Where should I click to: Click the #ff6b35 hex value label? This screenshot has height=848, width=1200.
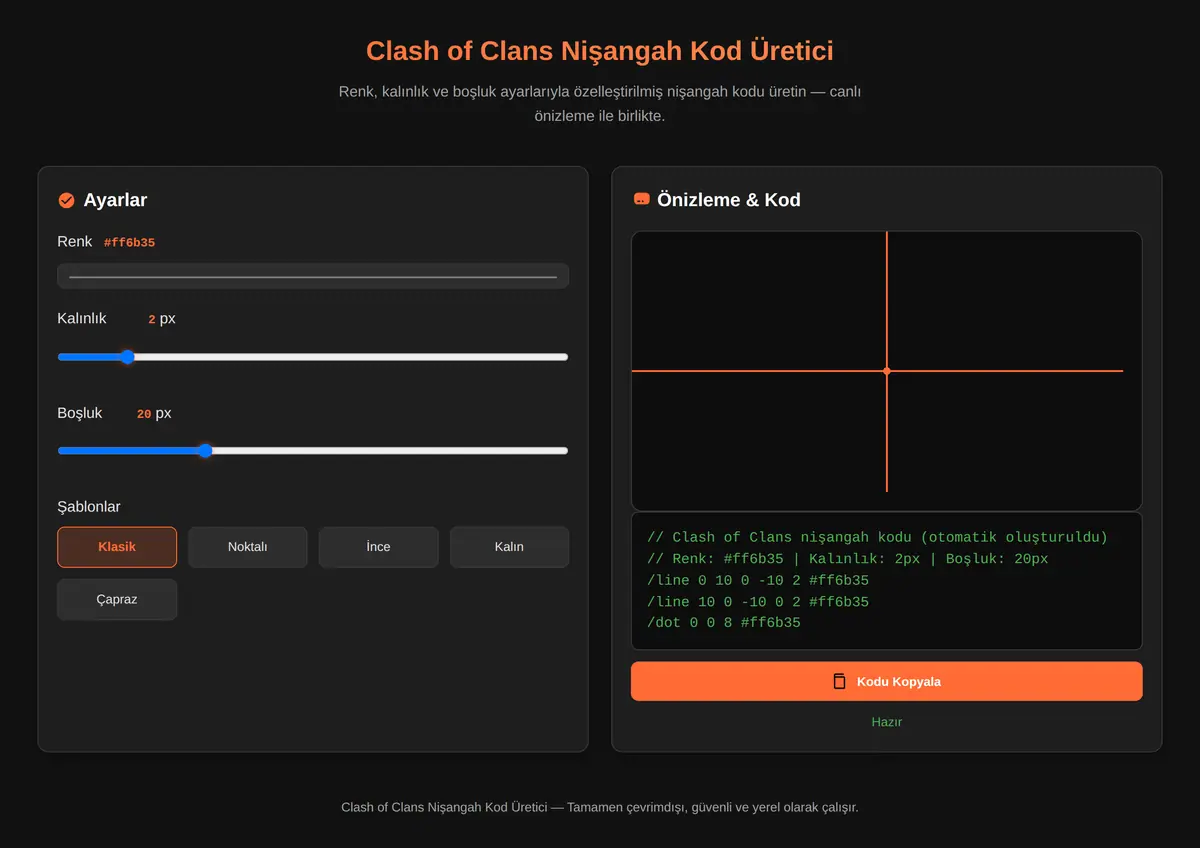pos(129,243)
